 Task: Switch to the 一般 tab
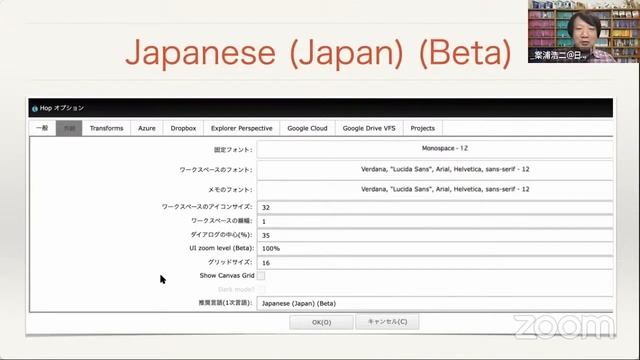(42, 128)
